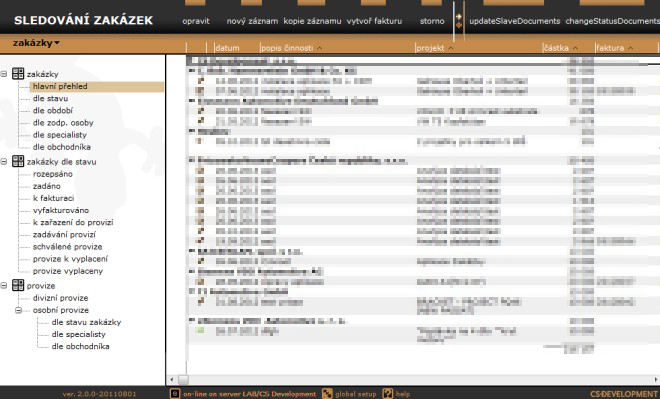The width and height of the screenshot is (660, 399).
Task: Click the server status icon at bottom
Action: point(175,394)
